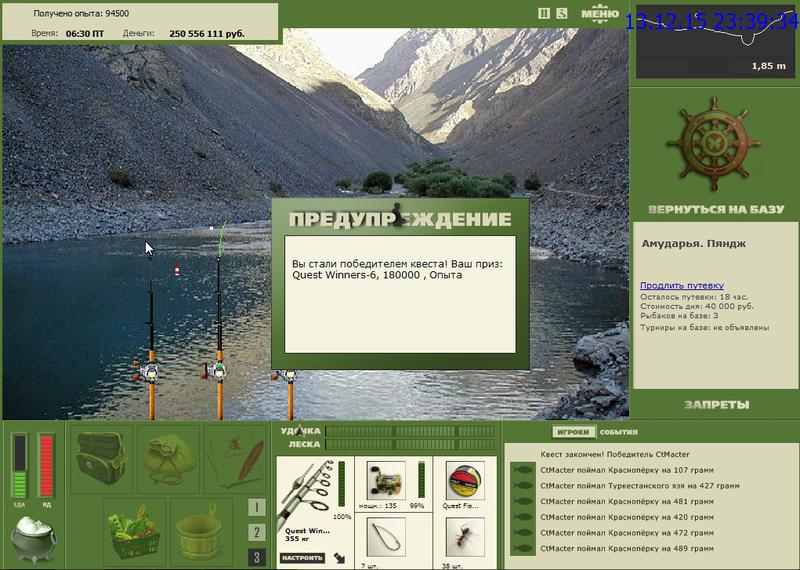Click the left fishing rod reel
Image resolution: width=800 pixels, height=570 pixels.
pyautogui.click(x=148, y=371)
